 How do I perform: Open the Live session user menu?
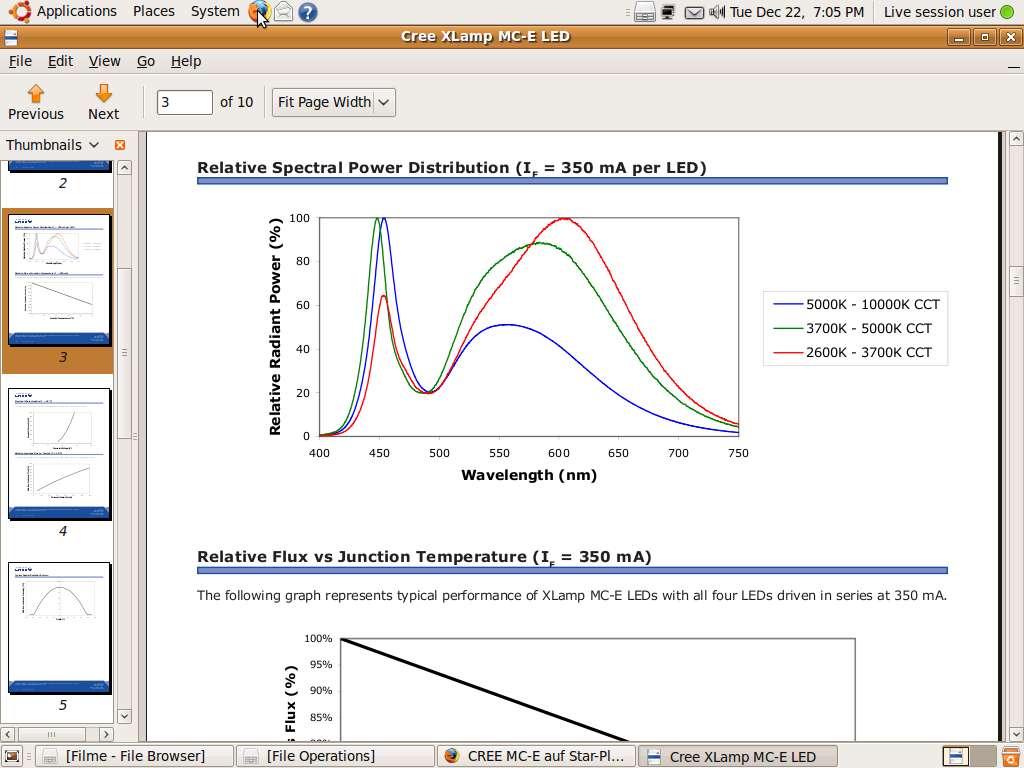pyautogui.click(x=948, y=12)
